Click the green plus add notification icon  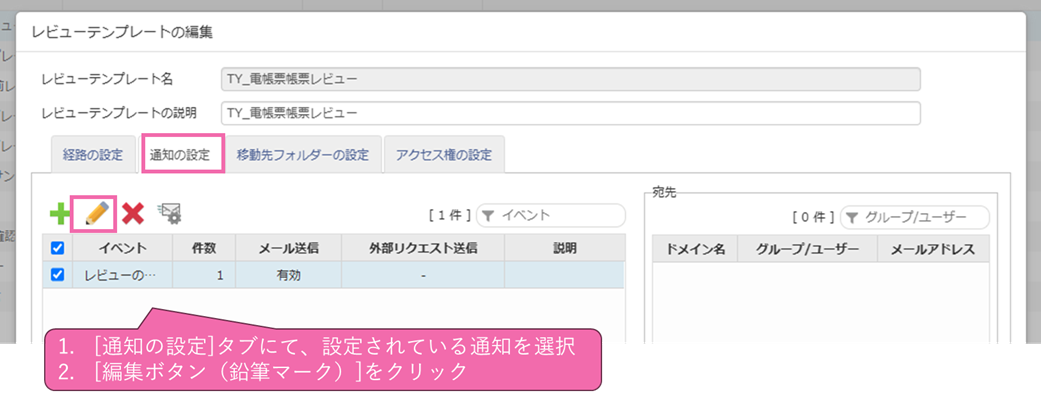(60, 213)
